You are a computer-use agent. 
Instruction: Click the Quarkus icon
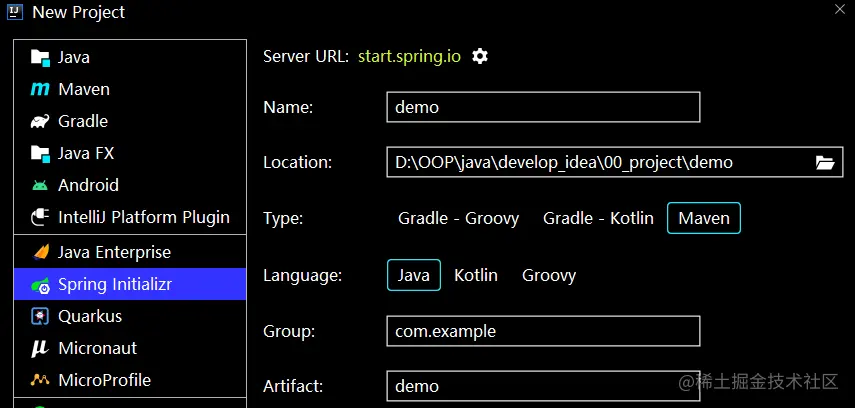click(40, 316)
